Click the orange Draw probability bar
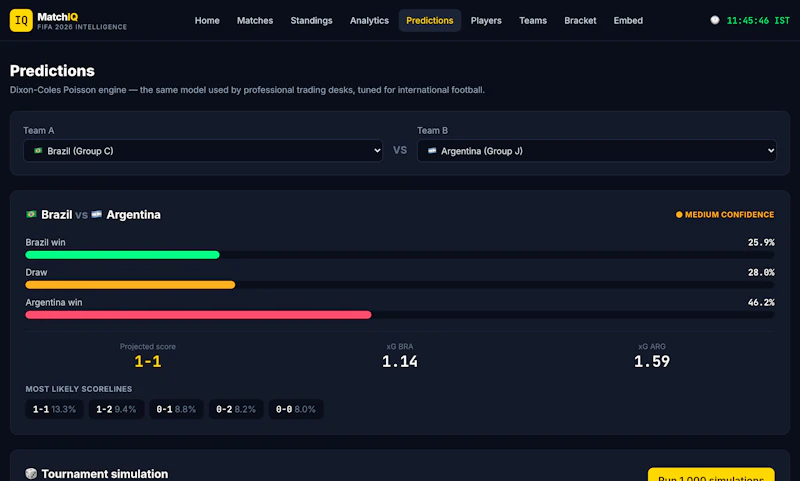800x481 pixels. click(130, 285)
